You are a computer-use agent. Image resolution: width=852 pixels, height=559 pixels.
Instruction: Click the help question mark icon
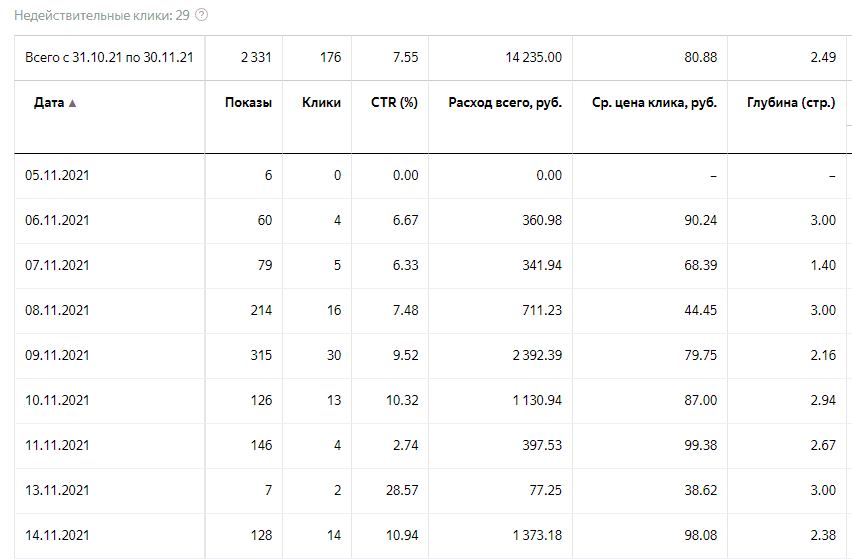(202, 15)
